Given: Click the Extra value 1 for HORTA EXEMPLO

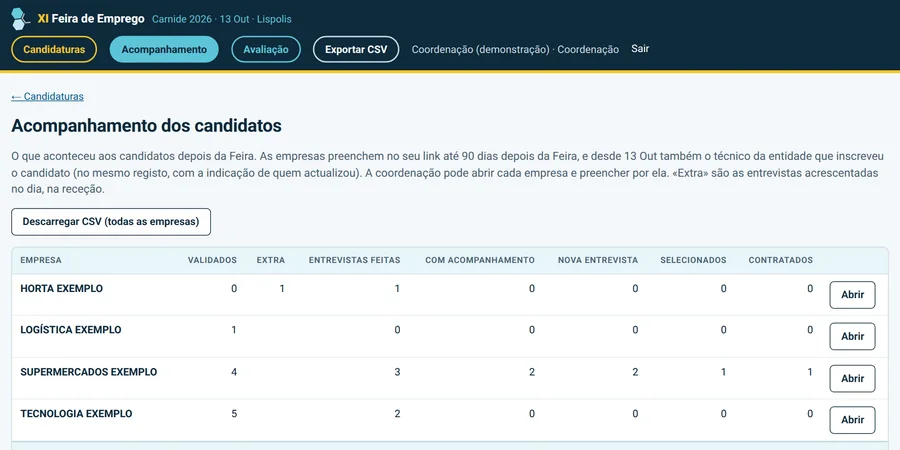Looking at the screenshot, I should coord(282,289).
